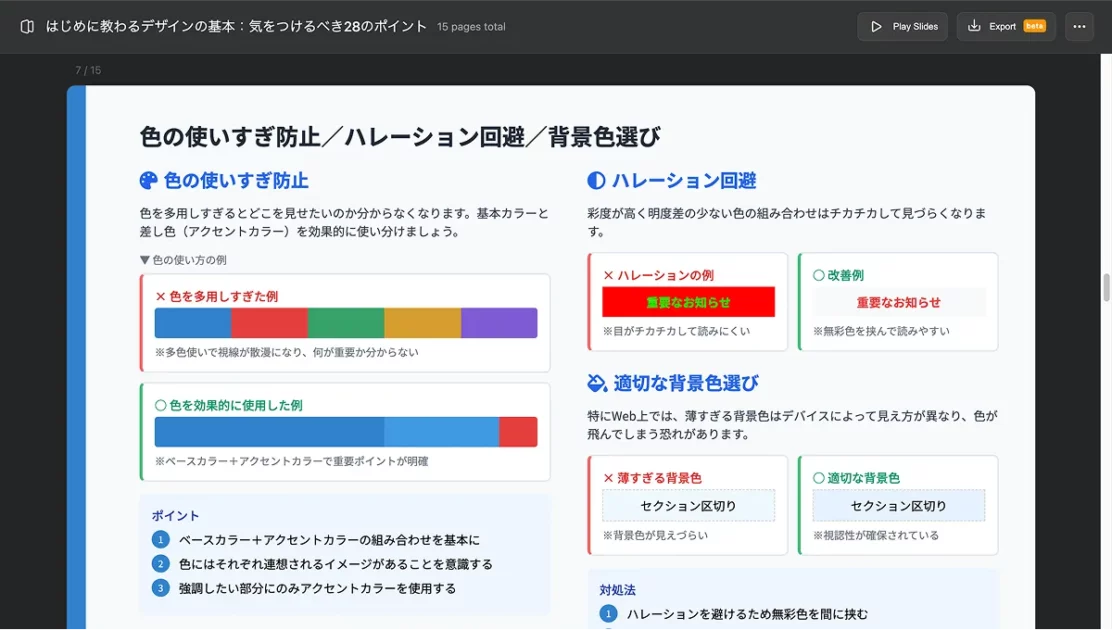The image size is (1112, 630).
Task: Click the paint bucket icon beside 適切な背景色選び
Action: pos(597,383)
